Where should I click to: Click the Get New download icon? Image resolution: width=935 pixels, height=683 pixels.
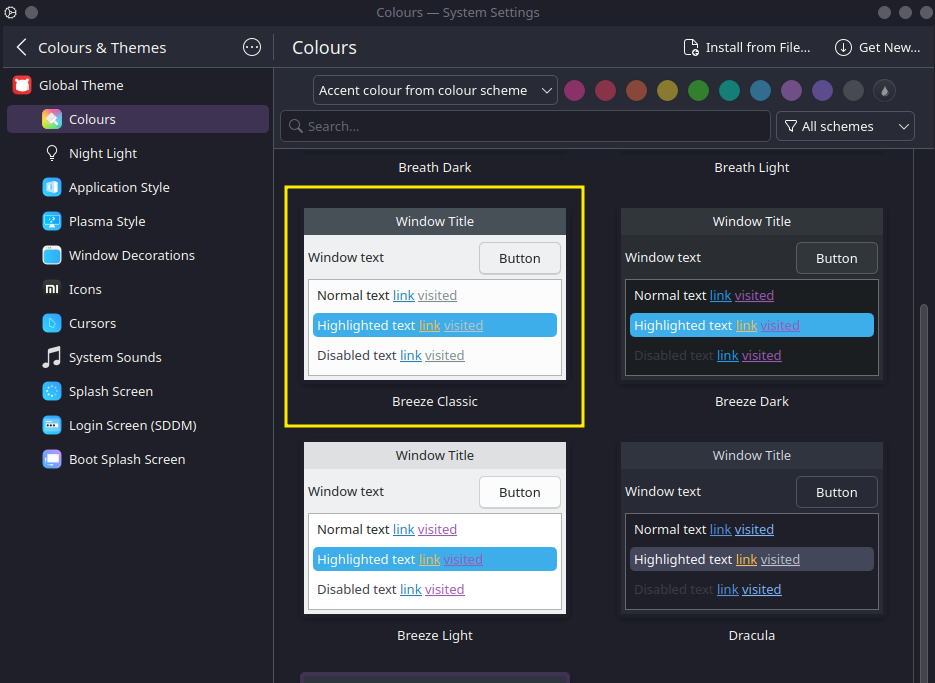click(x=843, y=47)
